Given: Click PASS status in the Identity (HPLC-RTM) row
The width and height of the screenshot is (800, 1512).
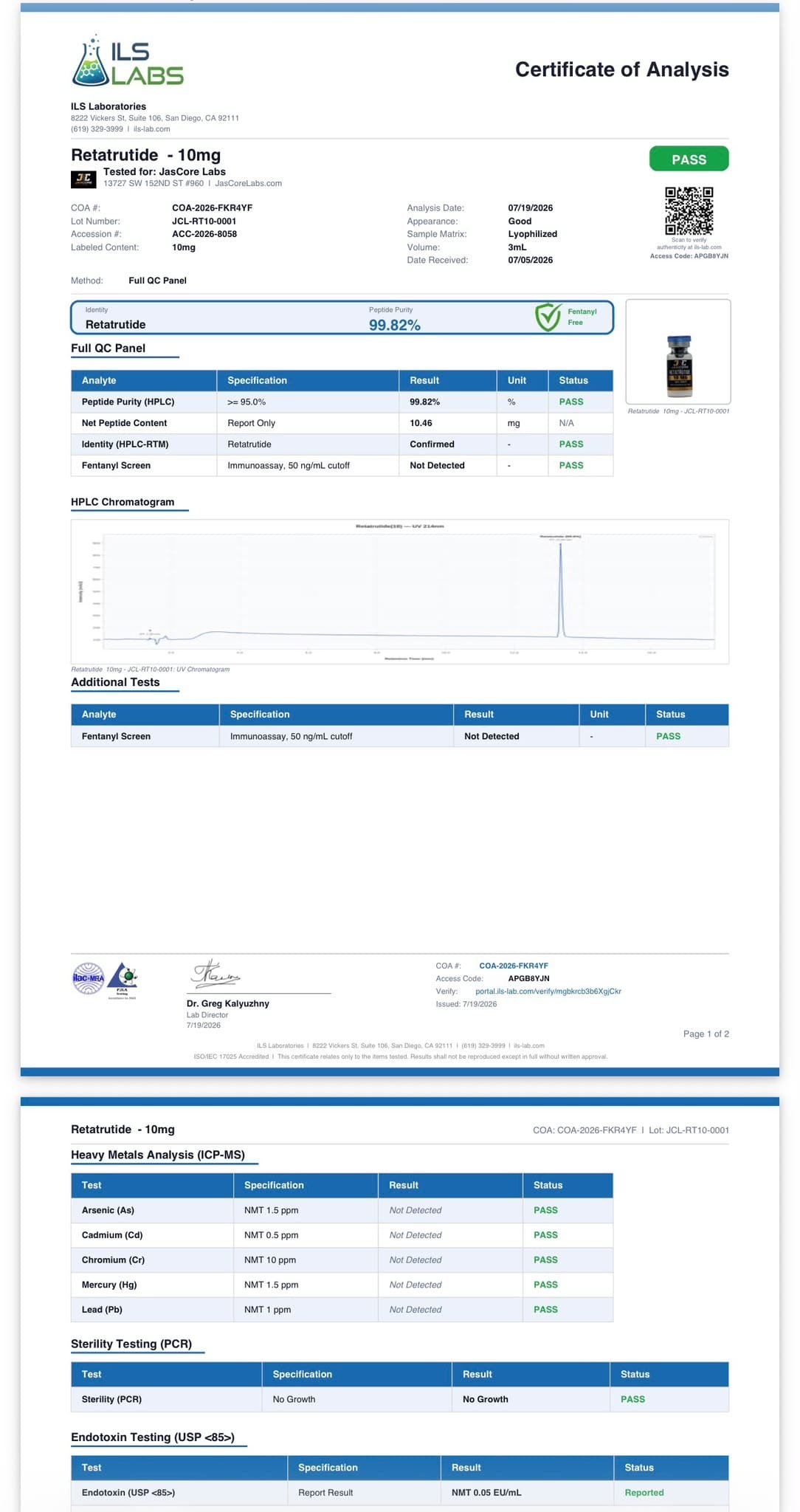Looking at the screenshot, I should pos(571,444).
